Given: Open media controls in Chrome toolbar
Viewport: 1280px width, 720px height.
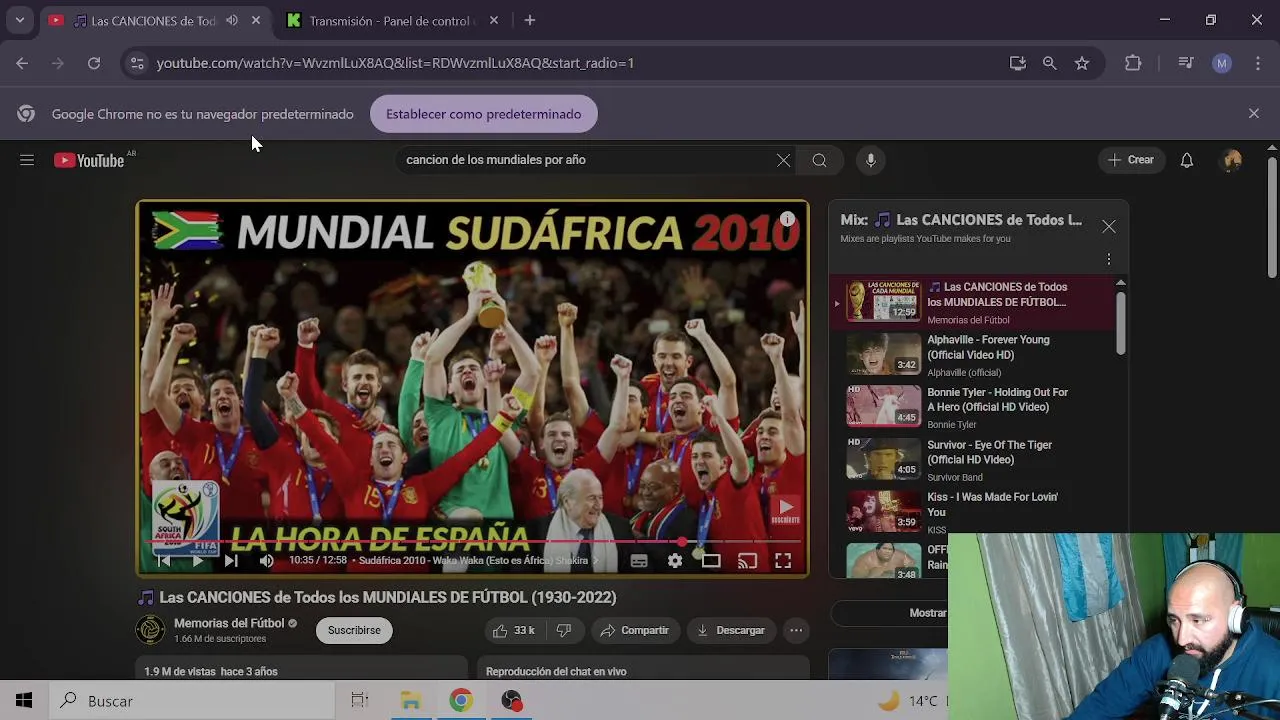Looking at the screenshot, I should (1186, 63).
